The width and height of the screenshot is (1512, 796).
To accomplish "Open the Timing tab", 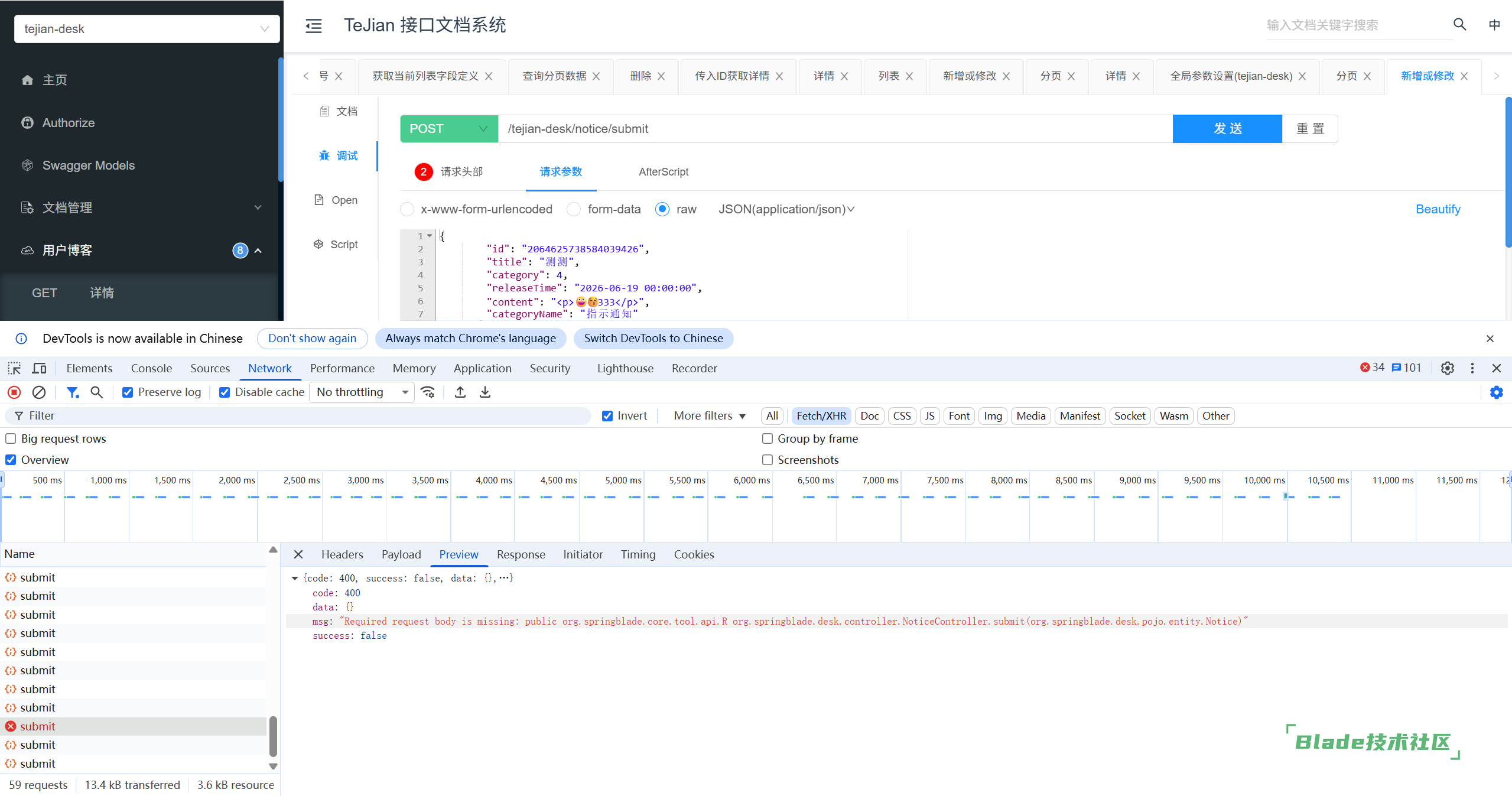I will (638, 554).
